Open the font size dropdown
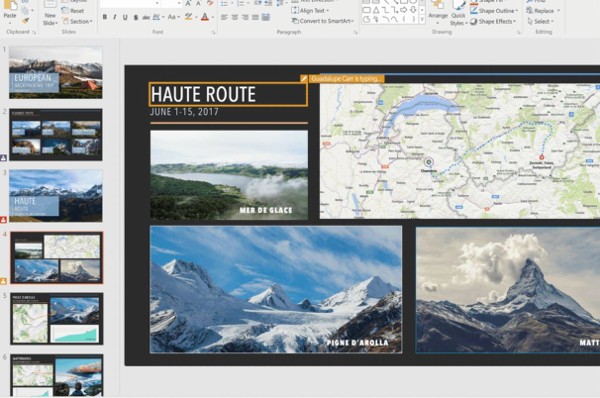This screenshot has height=398, width=600. (179, 3)
